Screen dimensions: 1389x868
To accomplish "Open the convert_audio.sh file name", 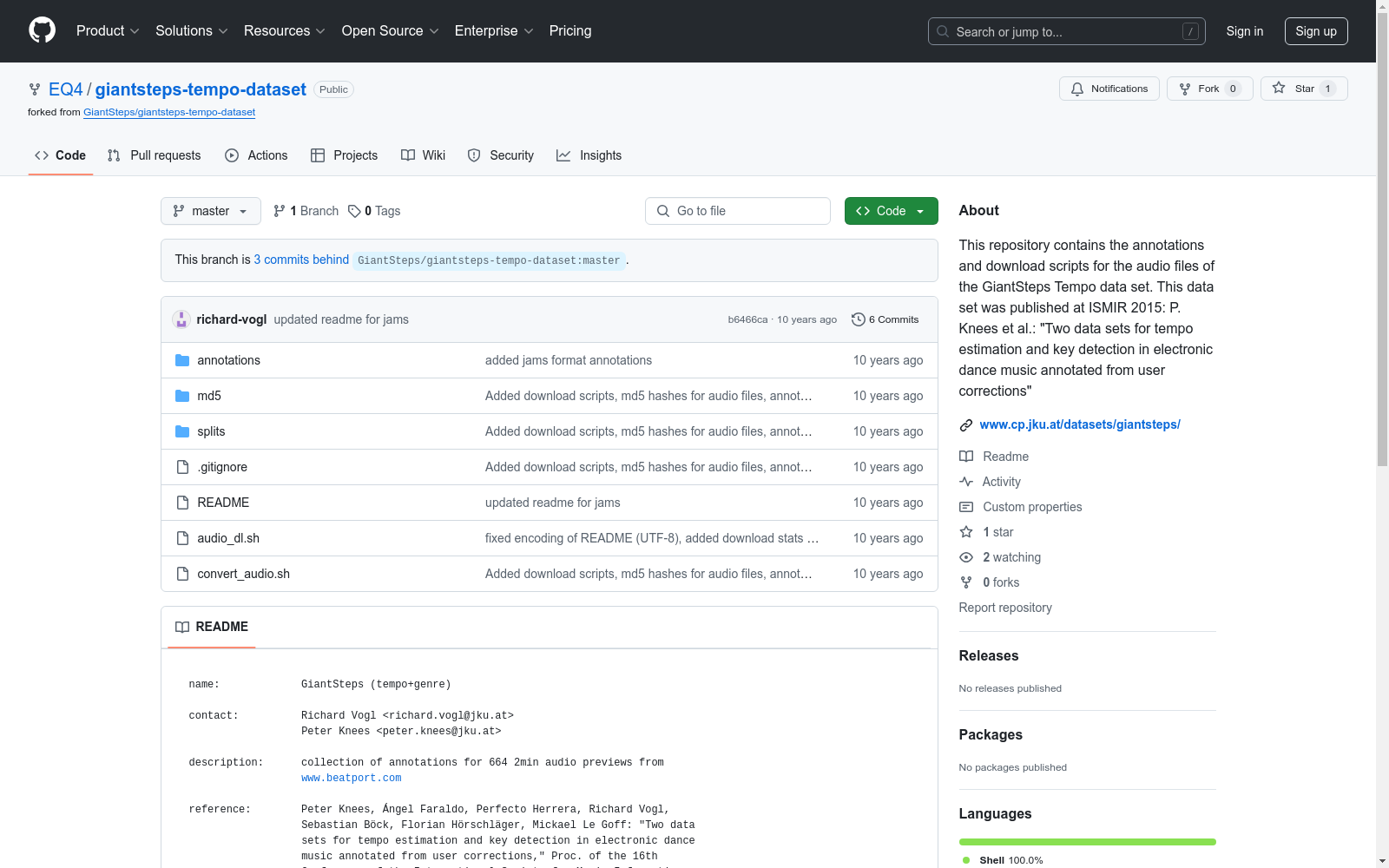I will coord(244,574).
